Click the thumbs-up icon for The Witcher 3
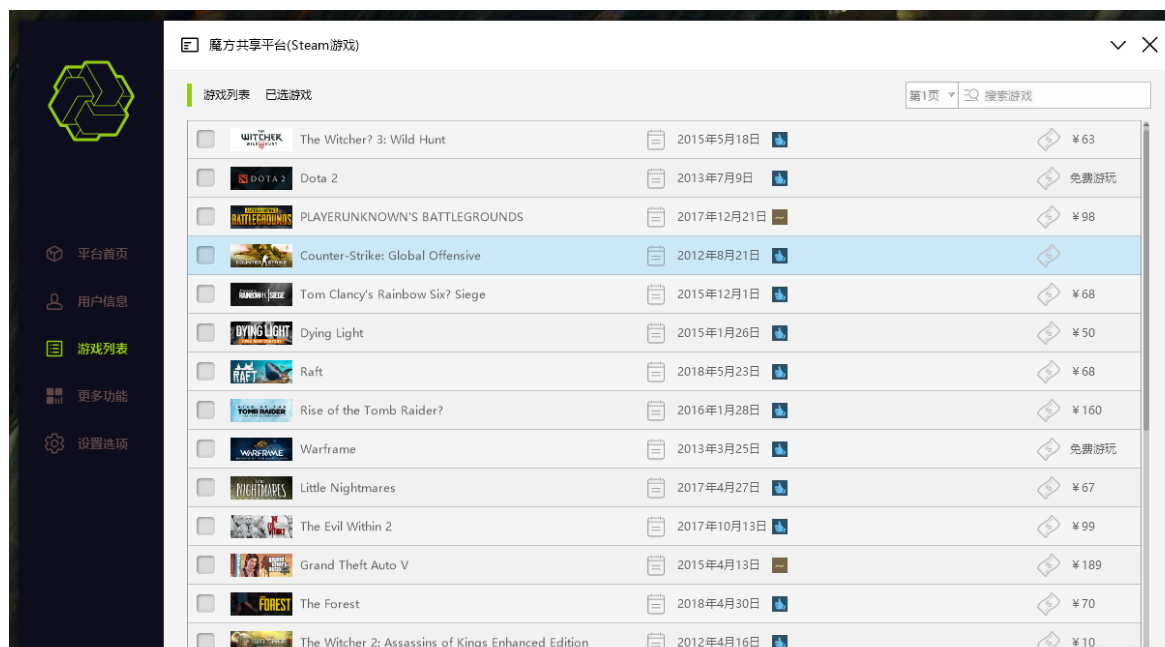Image resolution: width=1165 pixels, height=647 pixels. pos(779,140)
